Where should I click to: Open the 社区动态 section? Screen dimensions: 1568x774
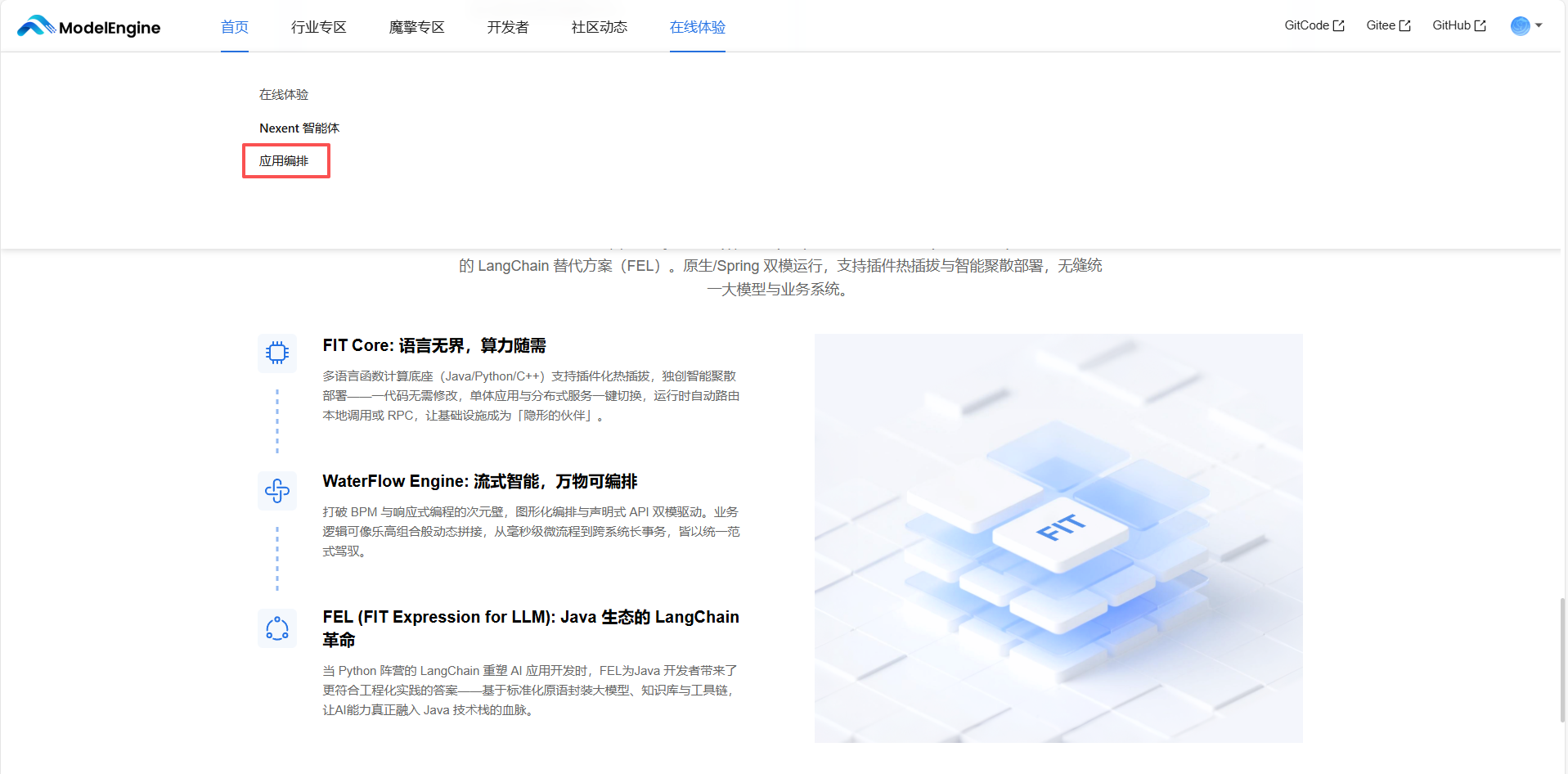pos(598,27)
